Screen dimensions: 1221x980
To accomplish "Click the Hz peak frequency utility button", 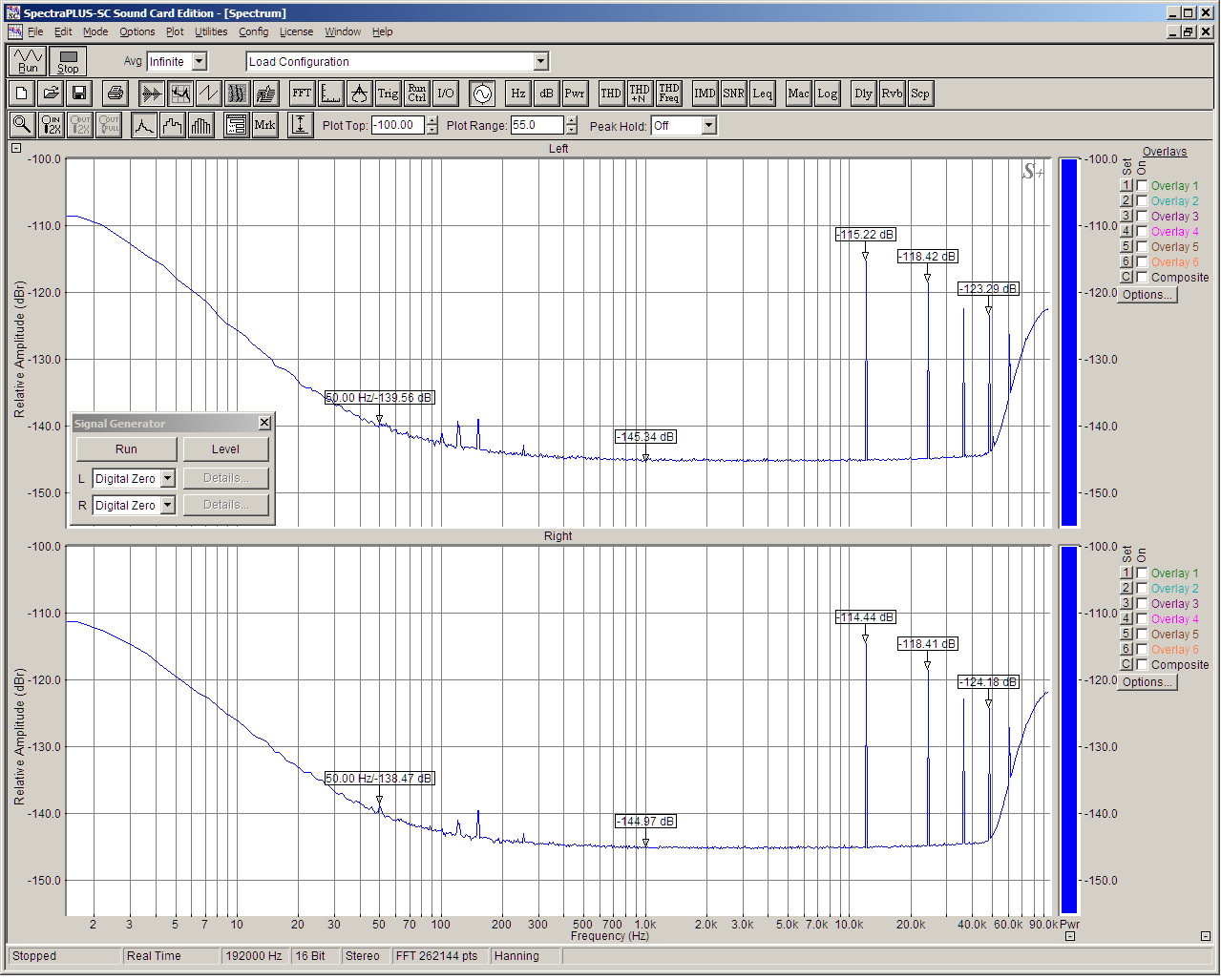I will 517,94.
